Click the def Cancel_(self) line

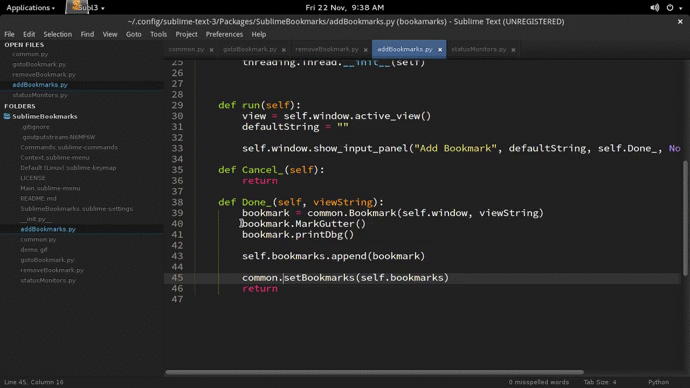pyautogui.click(x=271, y=170)
